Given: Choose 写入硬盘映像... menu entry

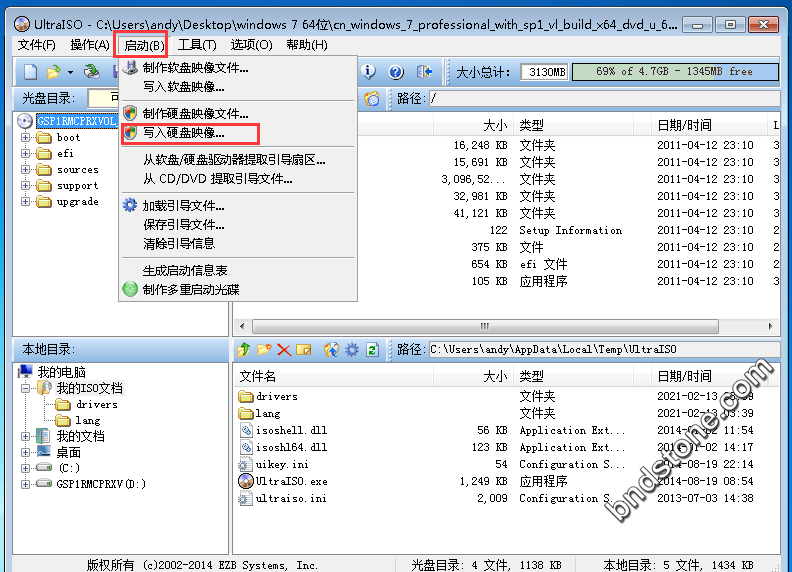Looking at the screenshot, I should coord(238,133).
